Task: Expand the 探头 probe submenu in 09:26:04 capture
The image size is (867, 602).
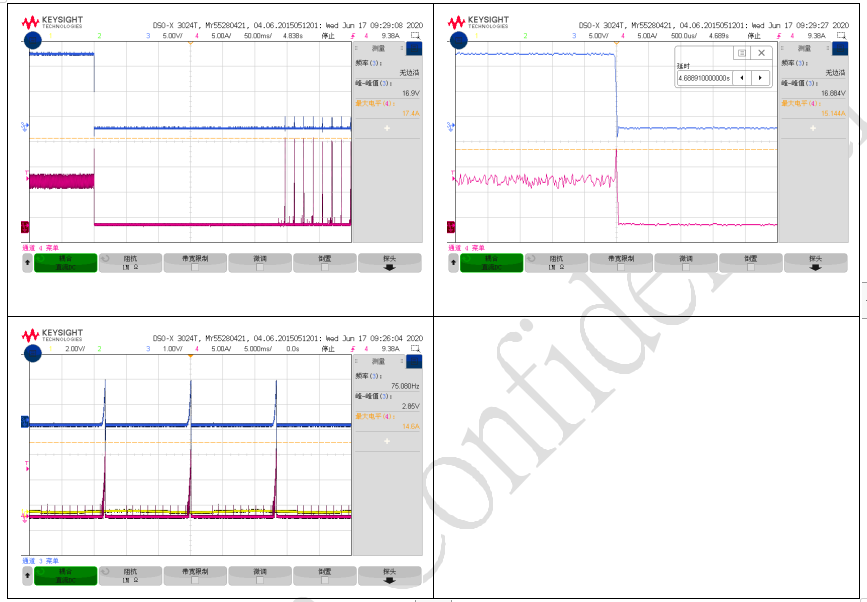Action: click(390, 576)
